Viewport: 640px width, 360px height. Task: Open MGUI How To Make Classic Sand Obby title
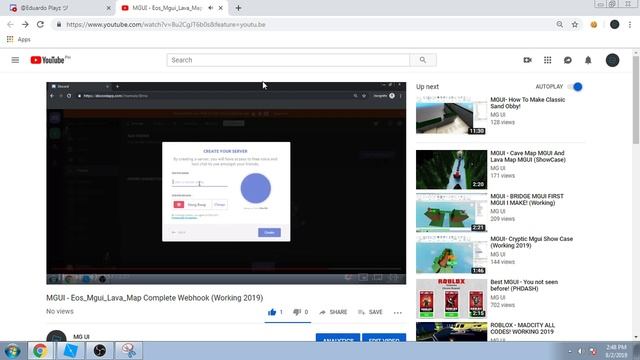point(527,103)
